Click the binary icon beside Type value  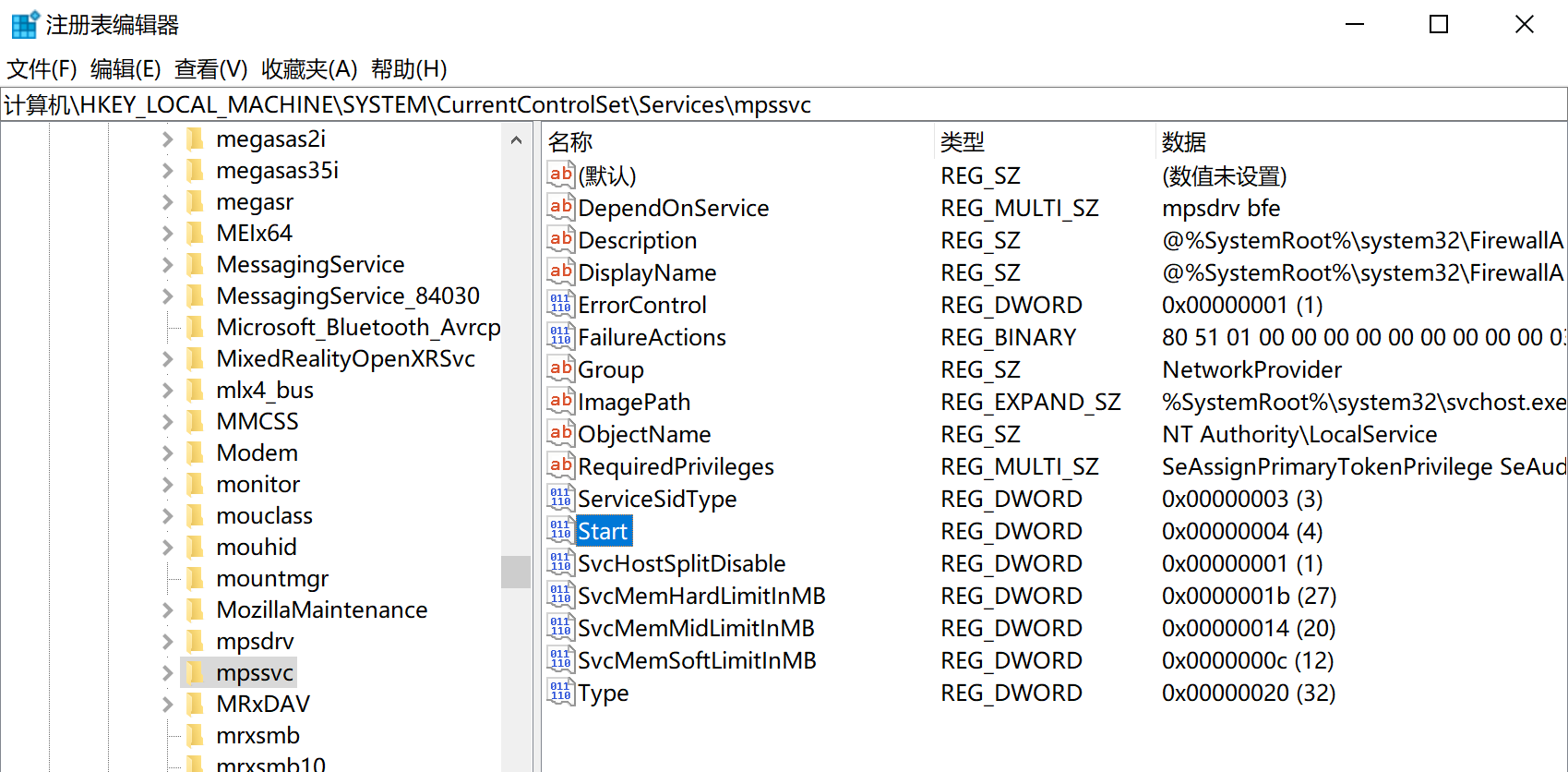[x=560, y=692]
